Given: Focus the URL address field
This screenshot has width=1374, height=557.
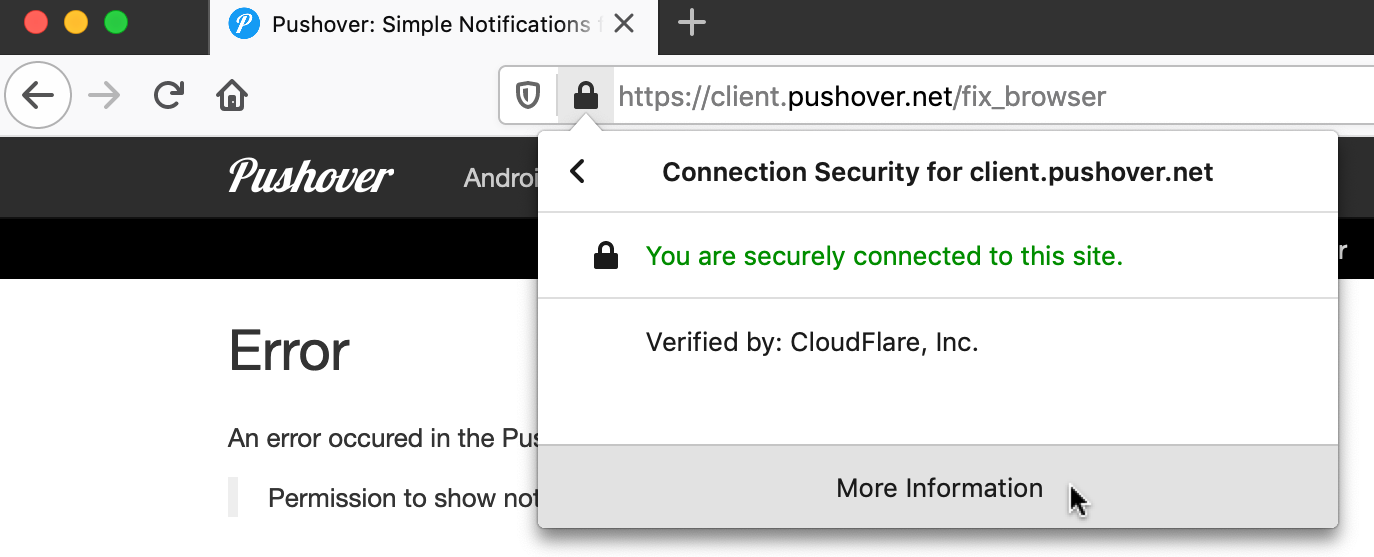Looking at the screenshot, I should [x=860, y=97].
